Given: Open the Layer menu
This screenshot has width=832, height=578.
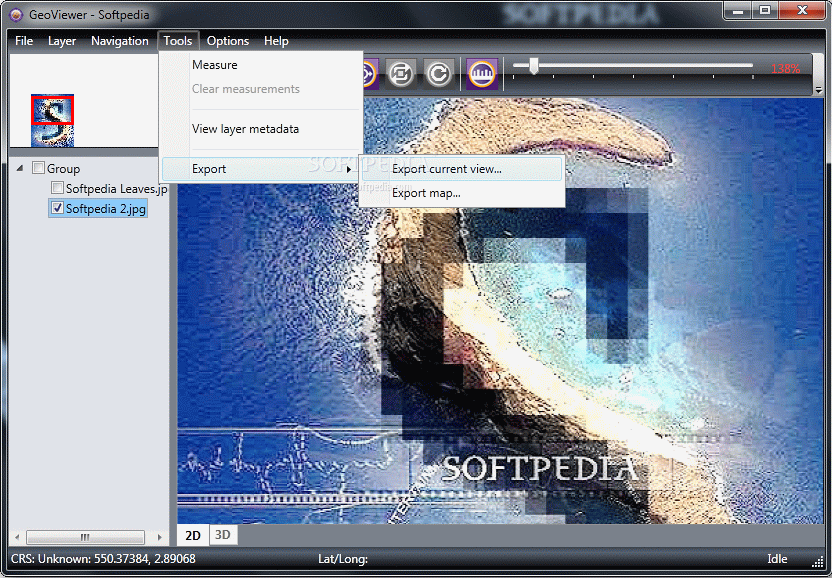Looking at the screenshot, I should pos(62,41).
